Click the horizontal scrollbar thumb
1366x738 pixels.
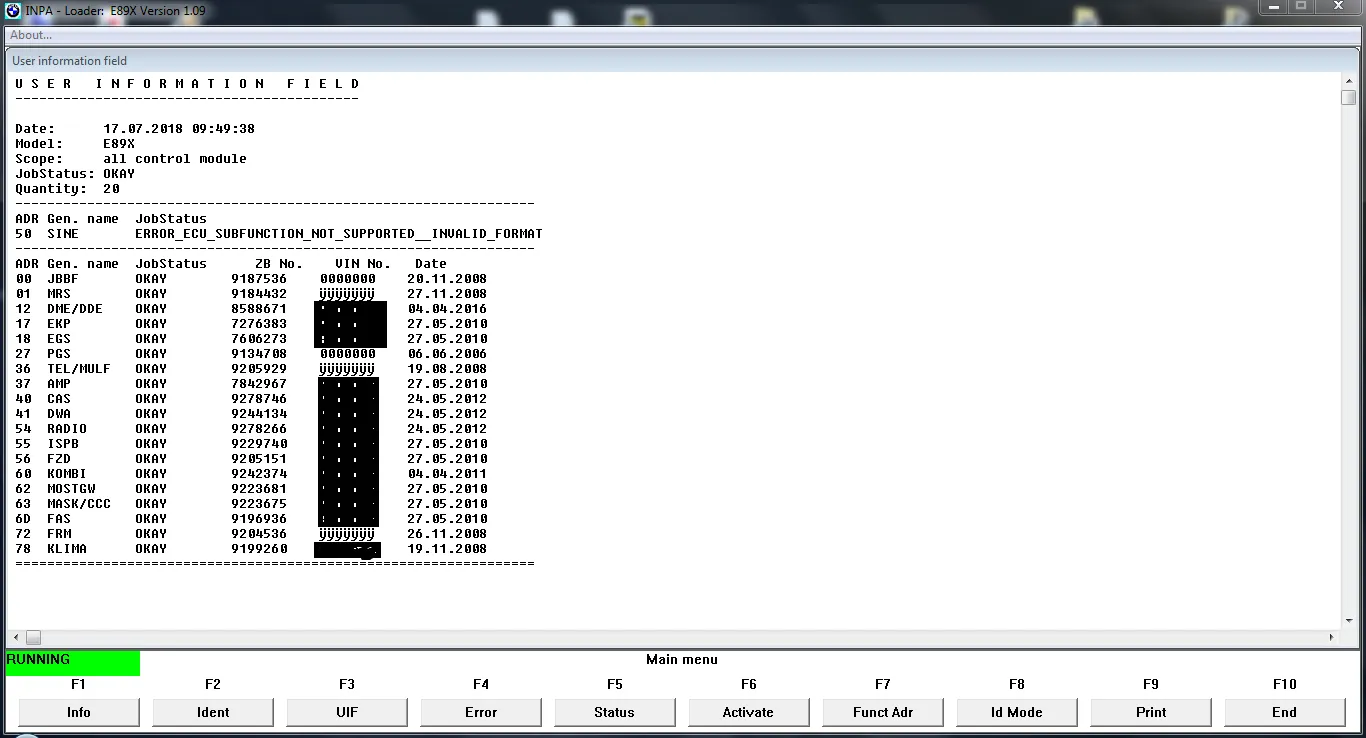tap(33, 637)
